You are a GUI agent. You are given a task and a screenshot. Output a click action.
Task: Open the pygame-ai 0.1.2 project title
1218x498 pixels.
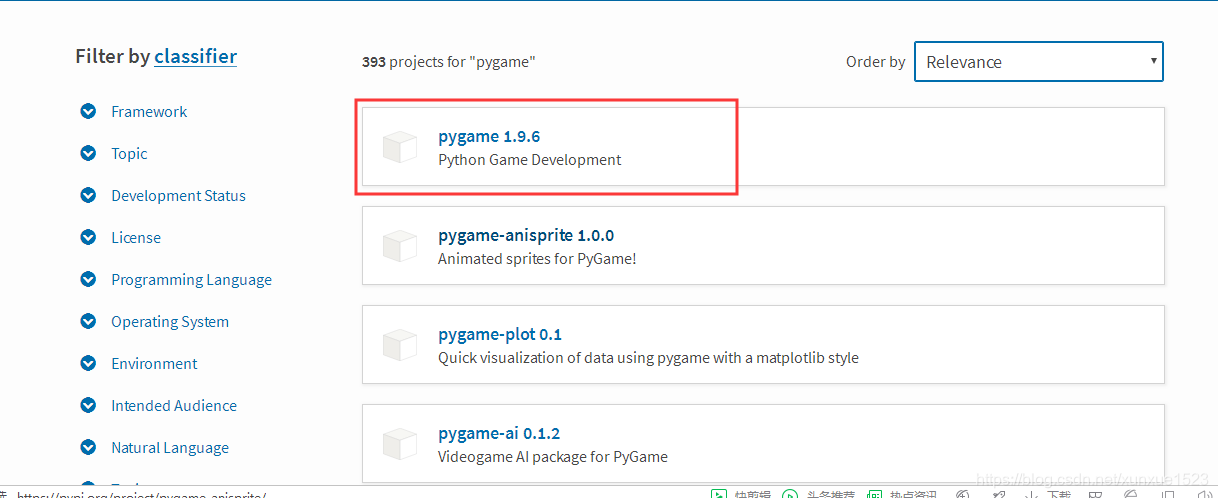point(499,434)
